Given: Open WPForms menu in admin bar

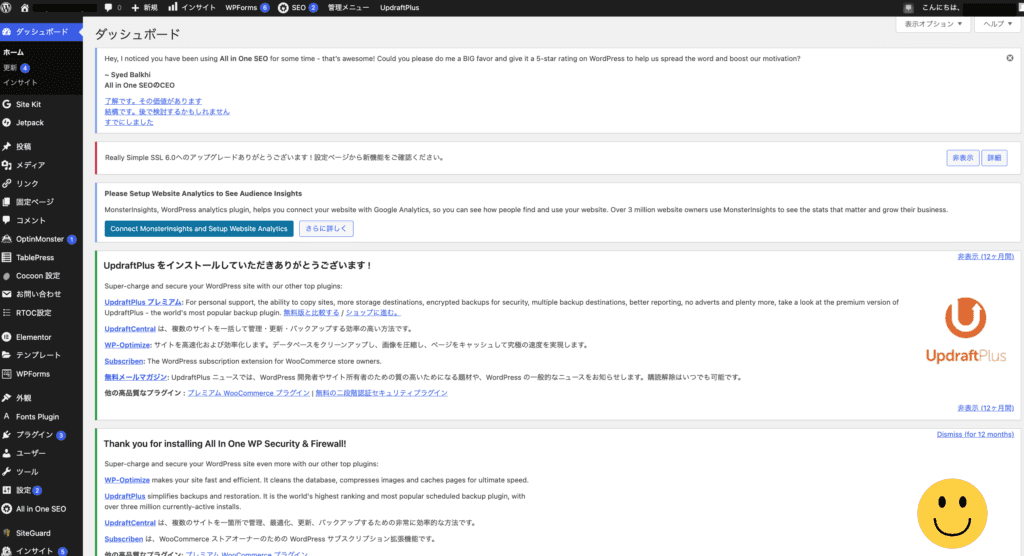Looking at the screenshot, I should point(247,8).
